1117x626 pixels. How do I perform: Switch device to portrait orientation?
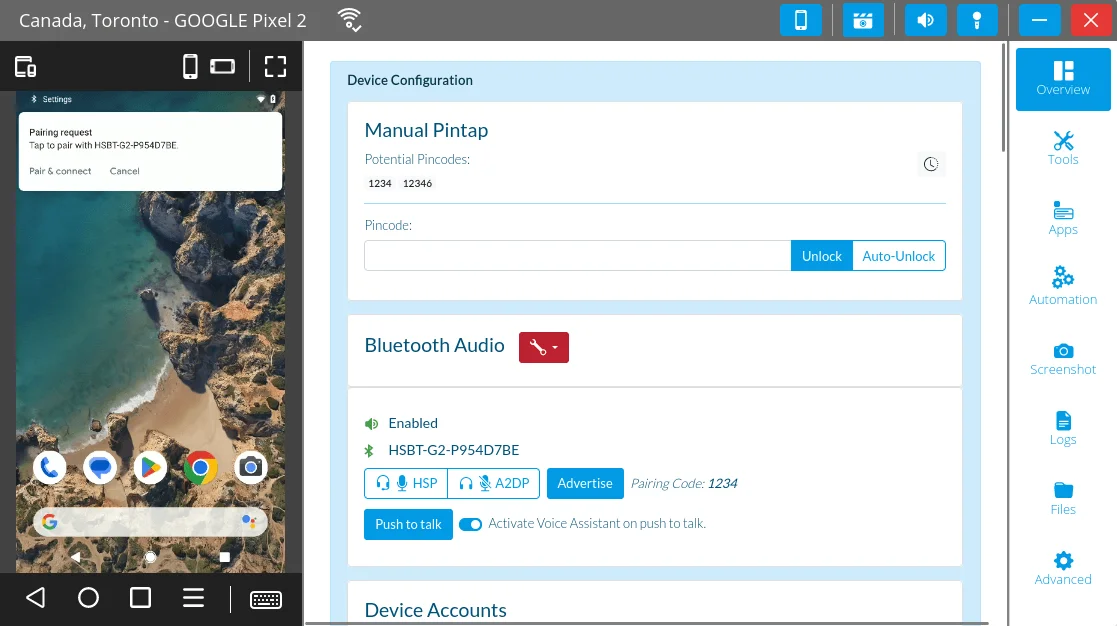click(x=190, y=67)
